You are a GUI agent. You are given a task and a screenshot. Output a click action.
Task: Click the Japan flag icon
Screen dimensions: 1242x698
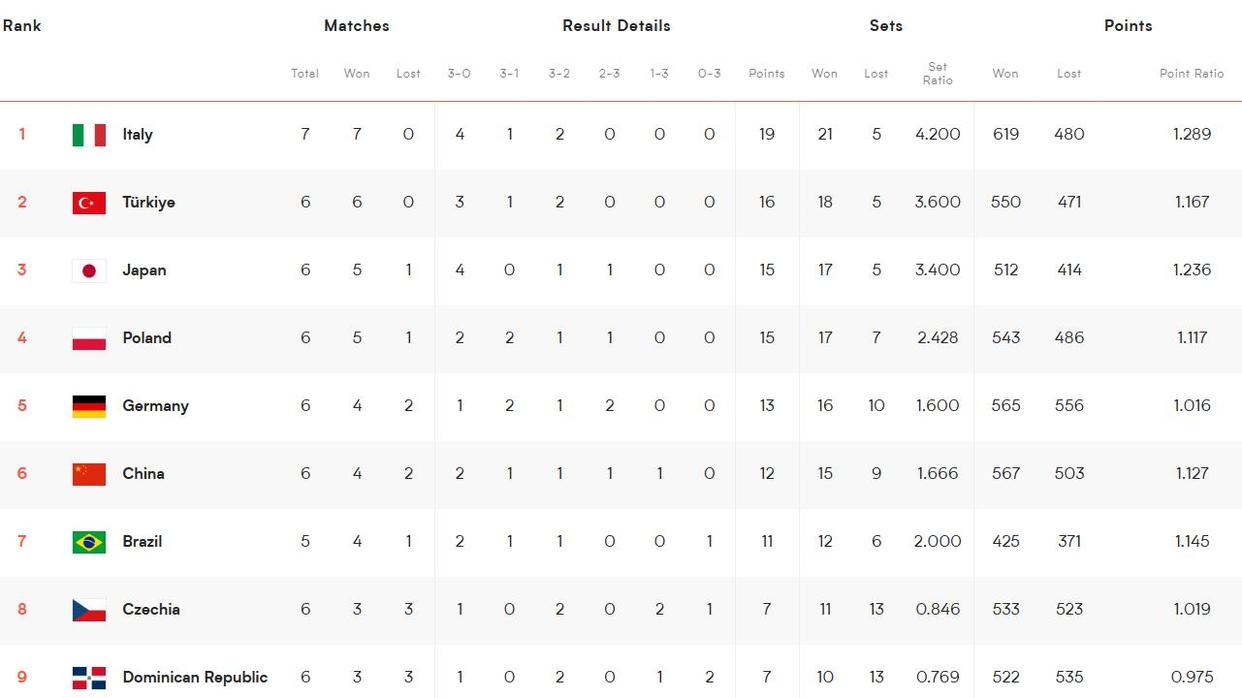tap(89, 271)
